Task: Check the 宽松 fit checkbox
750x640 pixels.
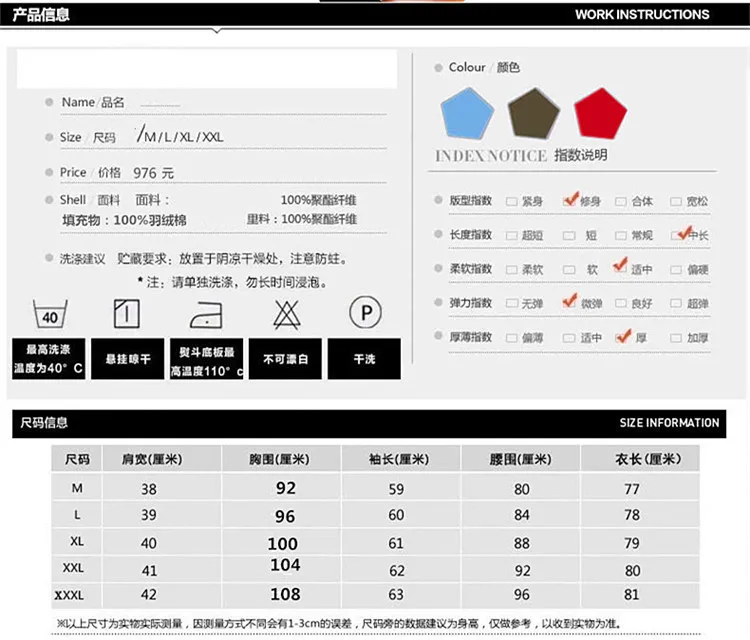Action: click(x=676, y=201)
